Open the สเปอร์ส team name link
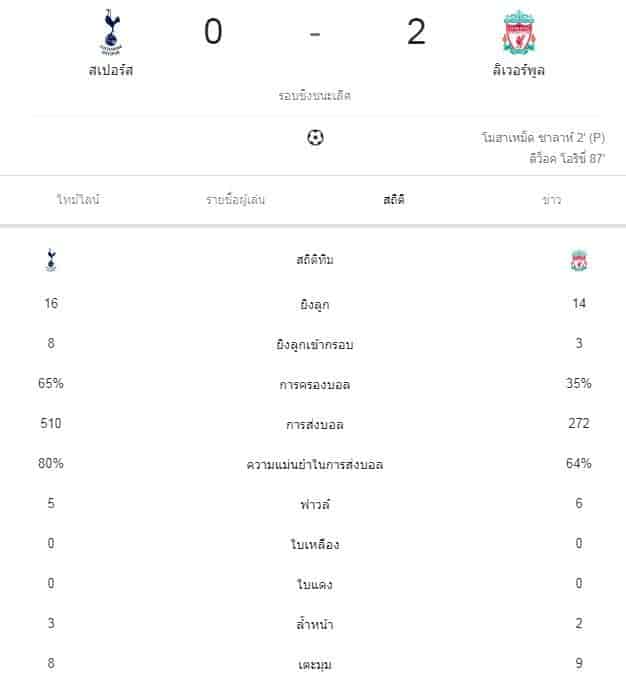 tap(110, 71)
